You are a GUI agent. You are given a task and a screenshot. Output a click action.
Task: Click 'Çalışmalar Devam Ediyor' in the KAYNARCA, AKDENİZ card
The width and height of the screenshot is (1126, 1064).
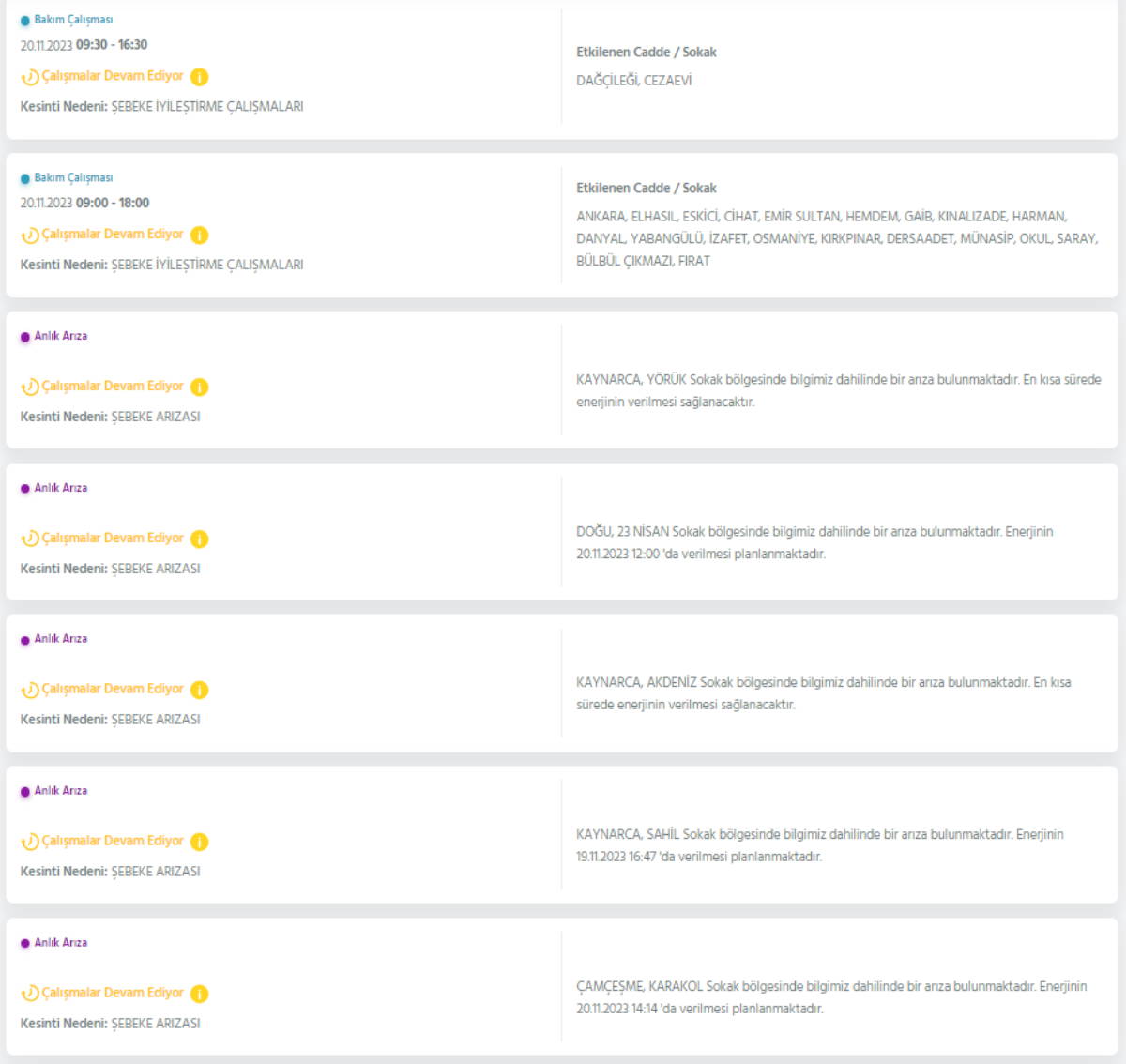coord(113,689)
